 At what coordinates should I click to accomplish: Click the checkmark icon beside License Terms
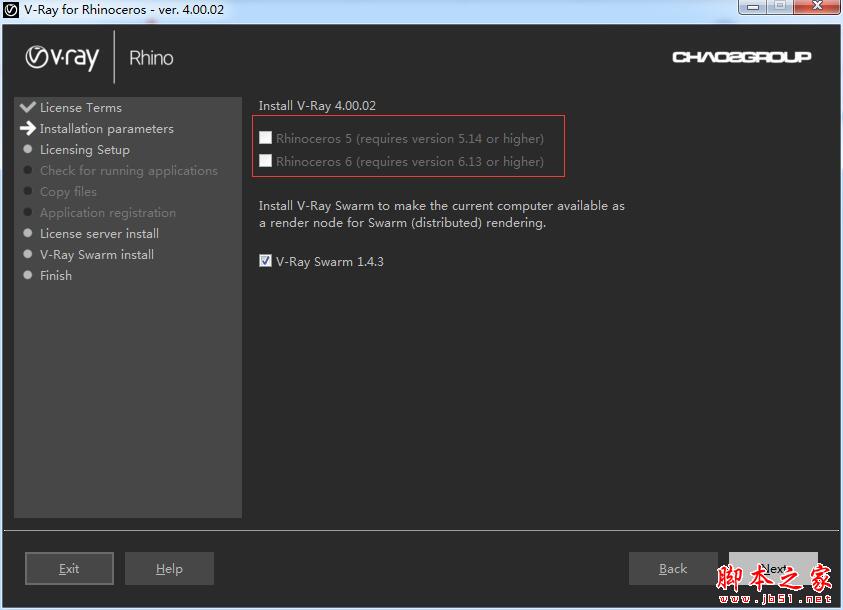pyautogui.click(x=28, y=107)
